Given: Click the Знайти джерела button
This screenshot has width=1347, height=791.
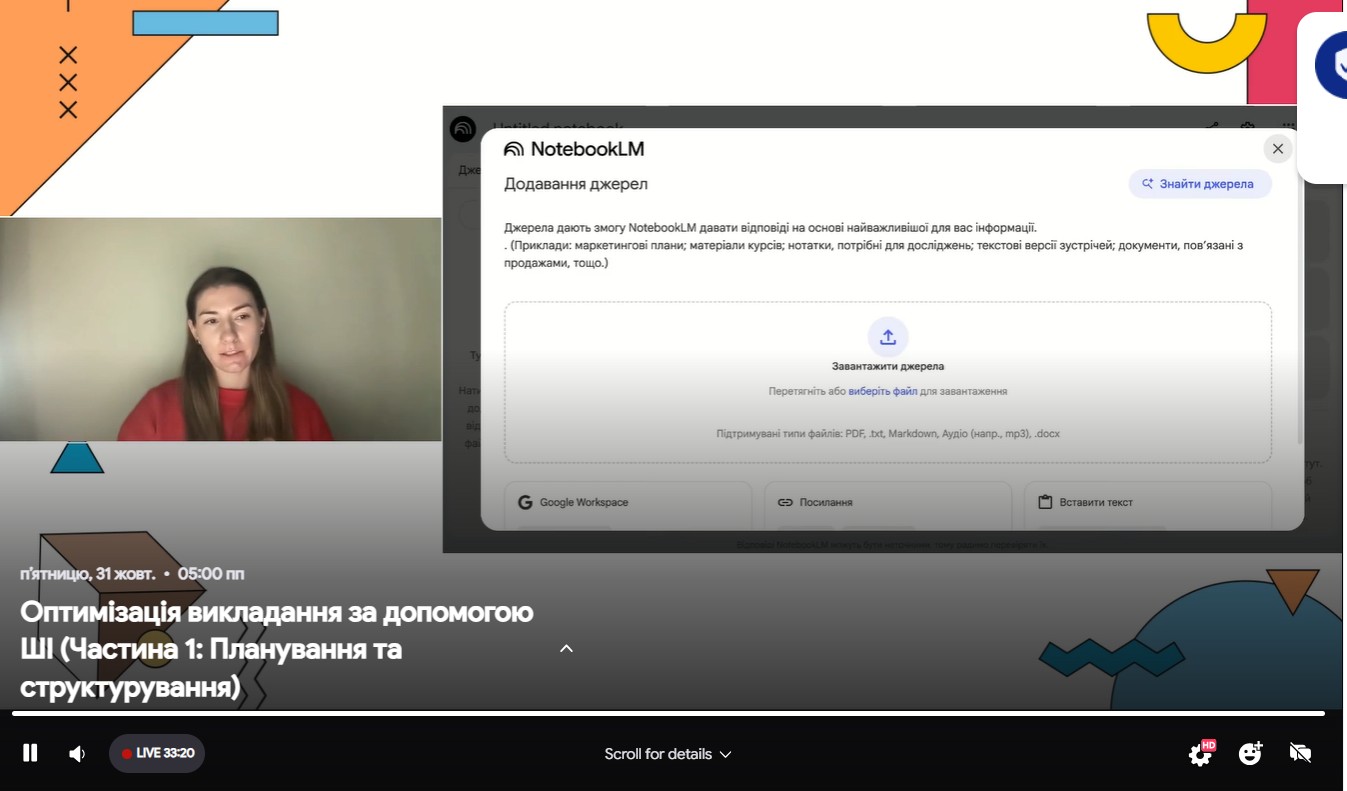Looking at the screenshot, I should [1199, 184].
